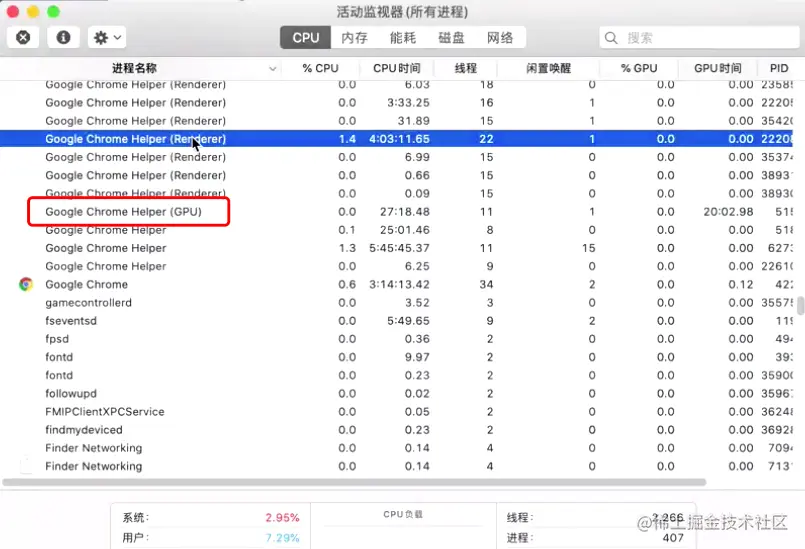Select the Google Chrome Helper (GPU) row
Image resolution: width=805 pixels, height=549 pixels.
click(396, 212)
